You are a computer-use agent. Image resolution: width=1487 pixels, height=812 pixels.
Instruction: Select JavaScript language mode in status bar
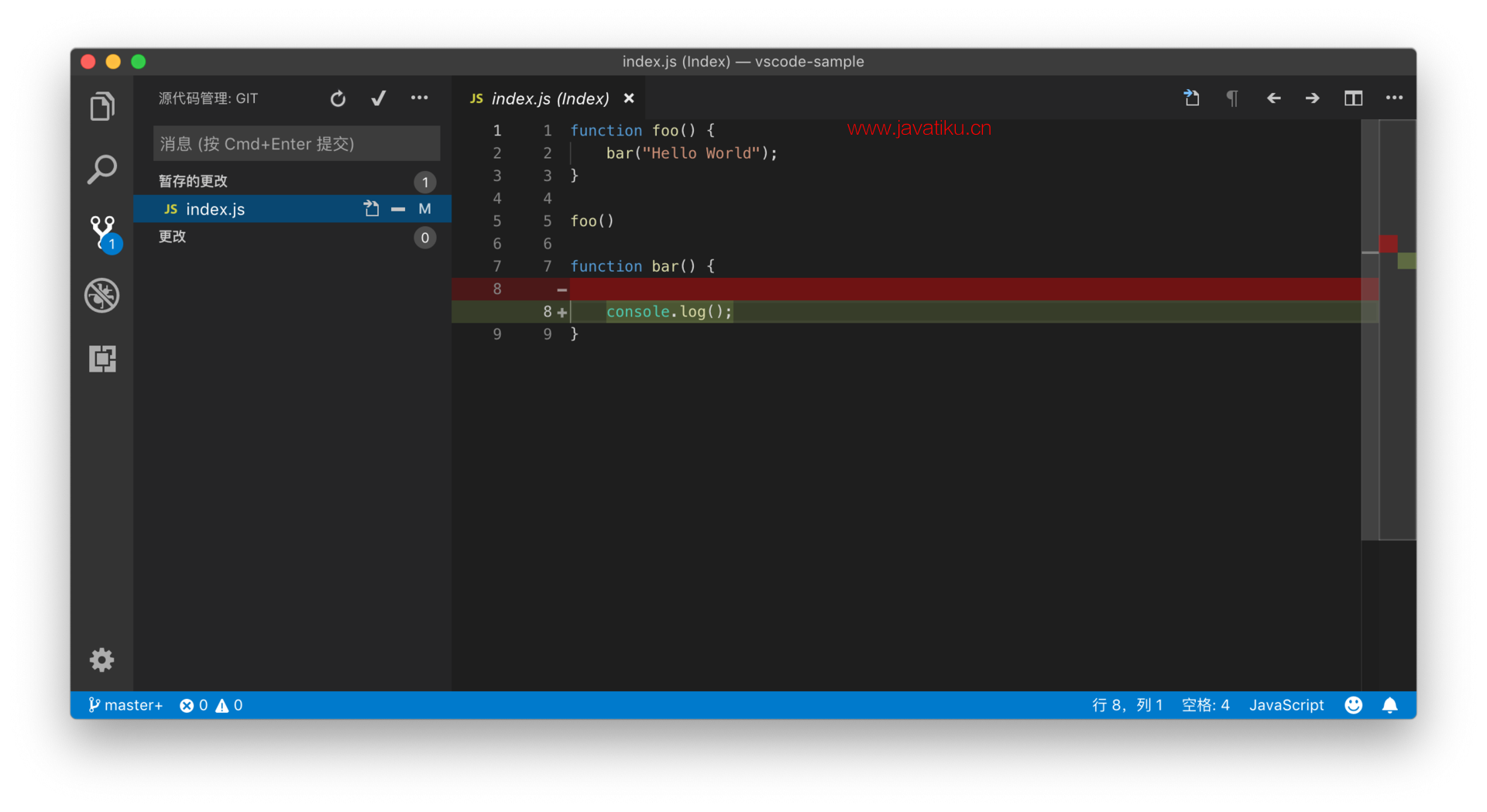(1286, 705)
